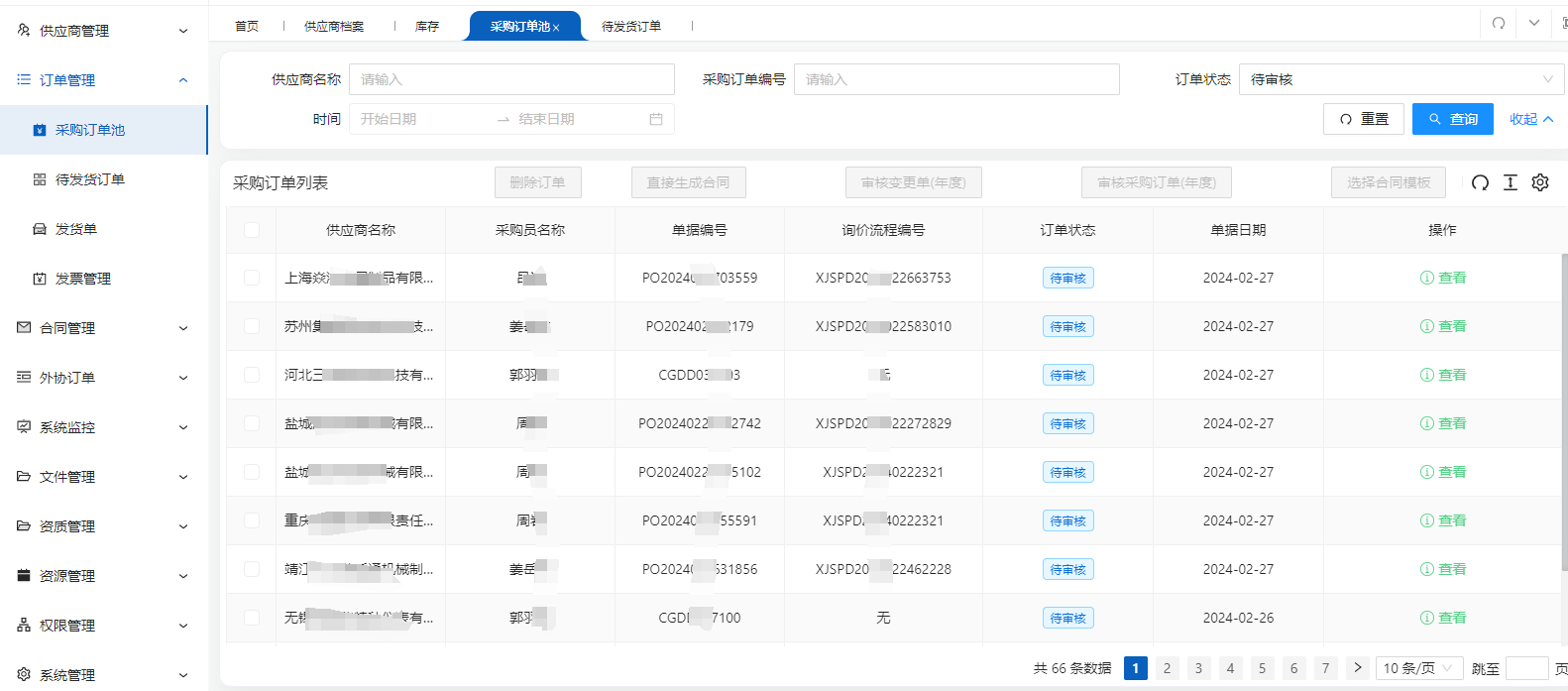
Task: Open the 供应商档案 tab
Action: pos(334,27)
